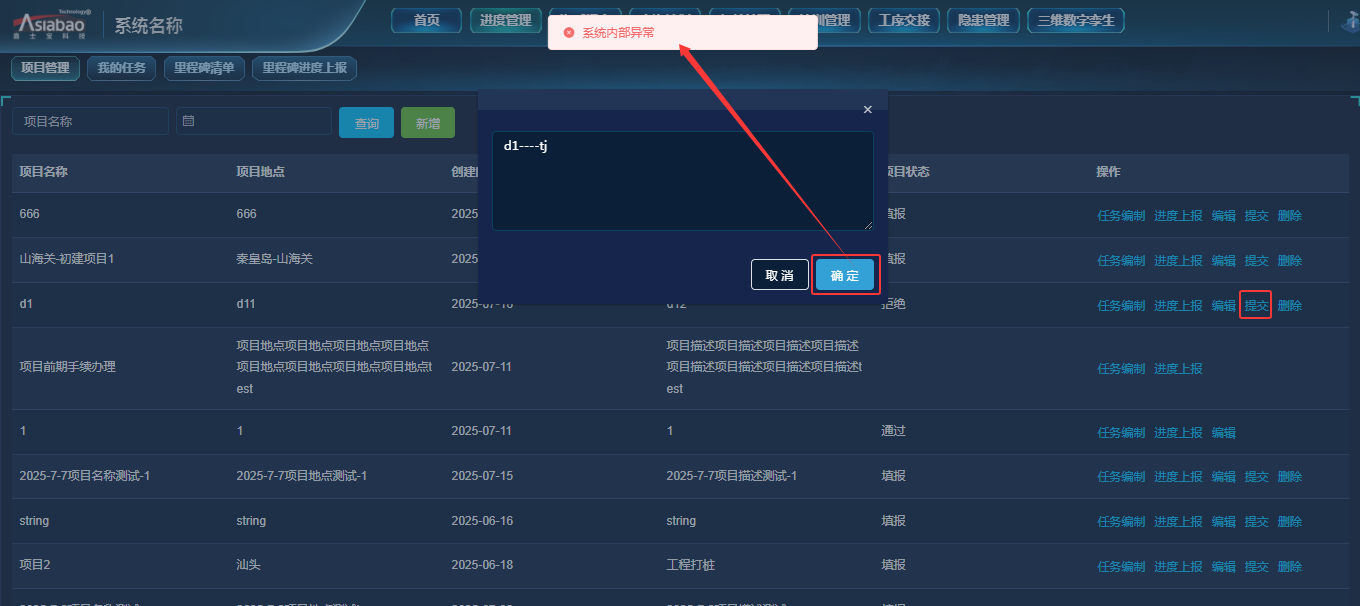Open the 进度管理 nav item
The image size is (1360, 606).
tap(505, 20)
